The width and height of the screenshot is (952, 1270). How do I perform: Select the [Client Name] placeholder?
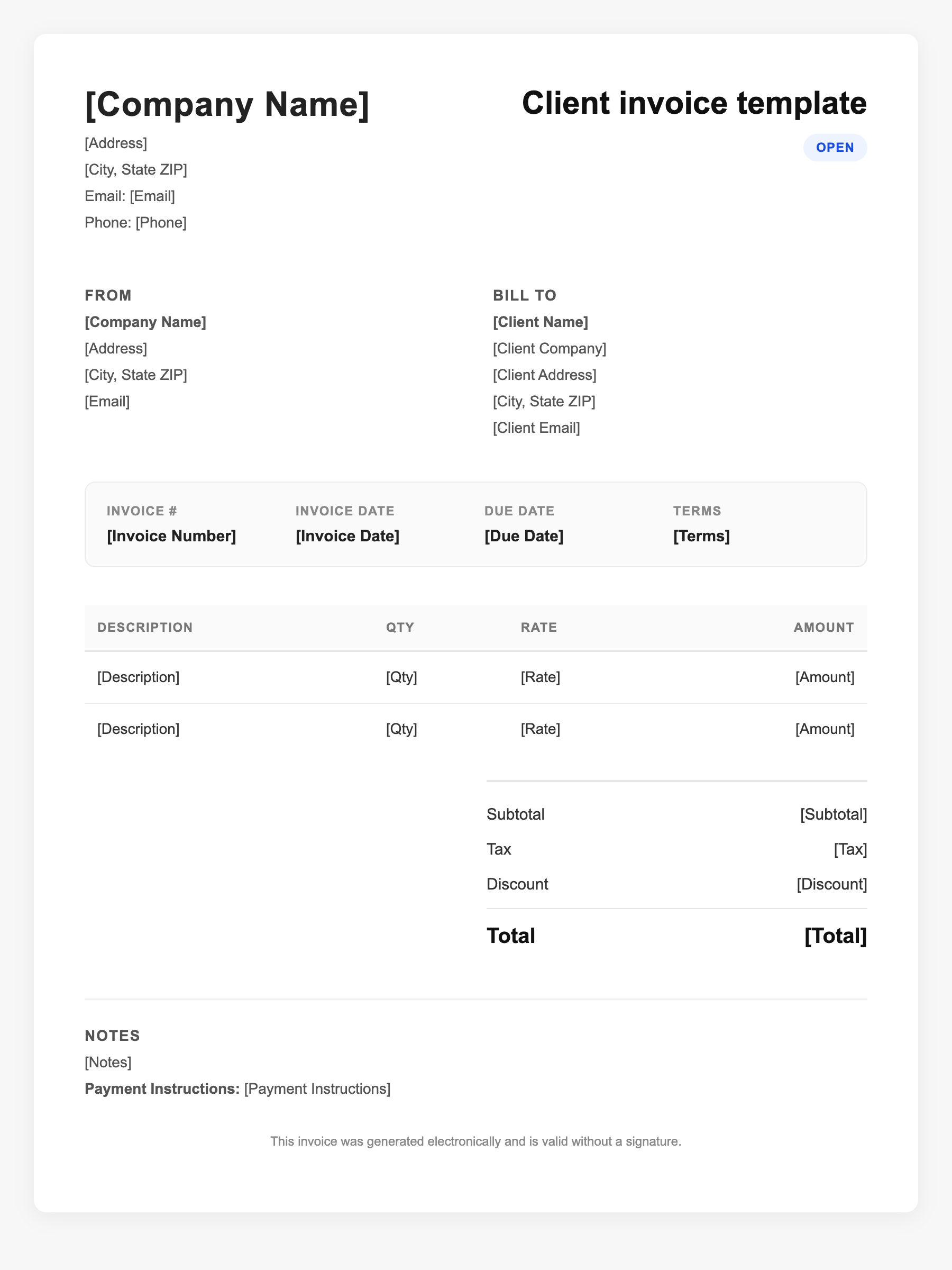click(x=540, y=322)
